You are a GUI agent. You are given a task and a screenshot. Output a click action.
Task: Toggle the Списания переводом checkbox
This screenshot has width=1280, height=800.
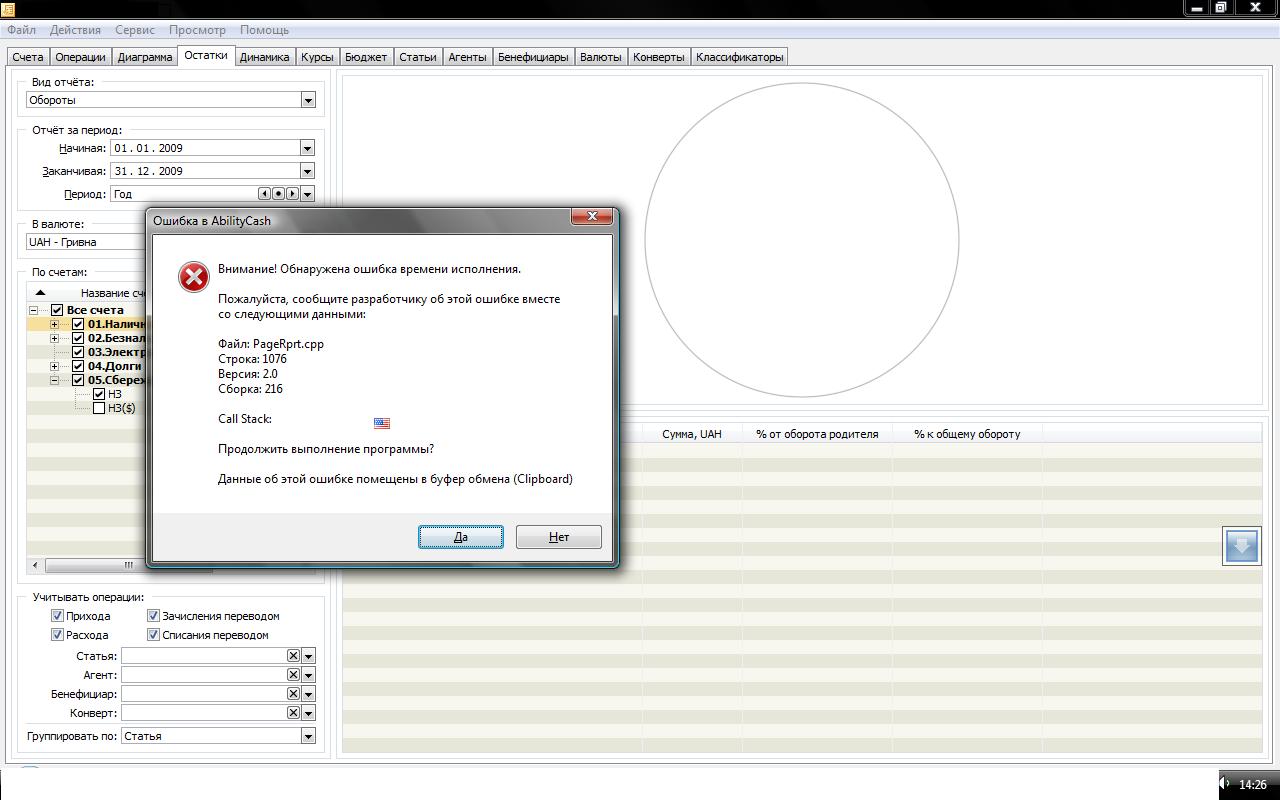153,635
